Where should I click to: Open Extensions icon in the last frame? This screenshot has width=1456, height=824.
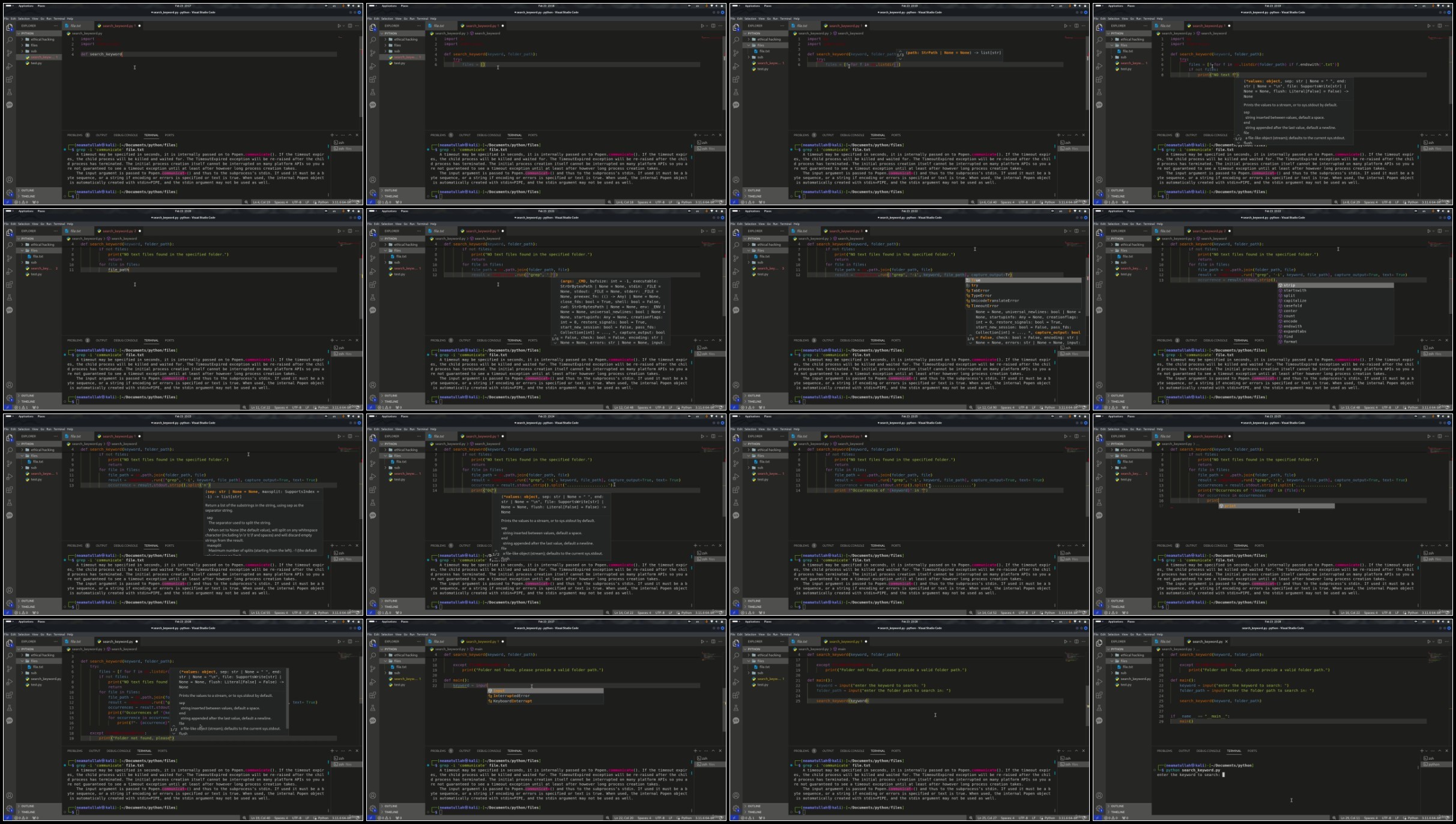pos(1099,695)
